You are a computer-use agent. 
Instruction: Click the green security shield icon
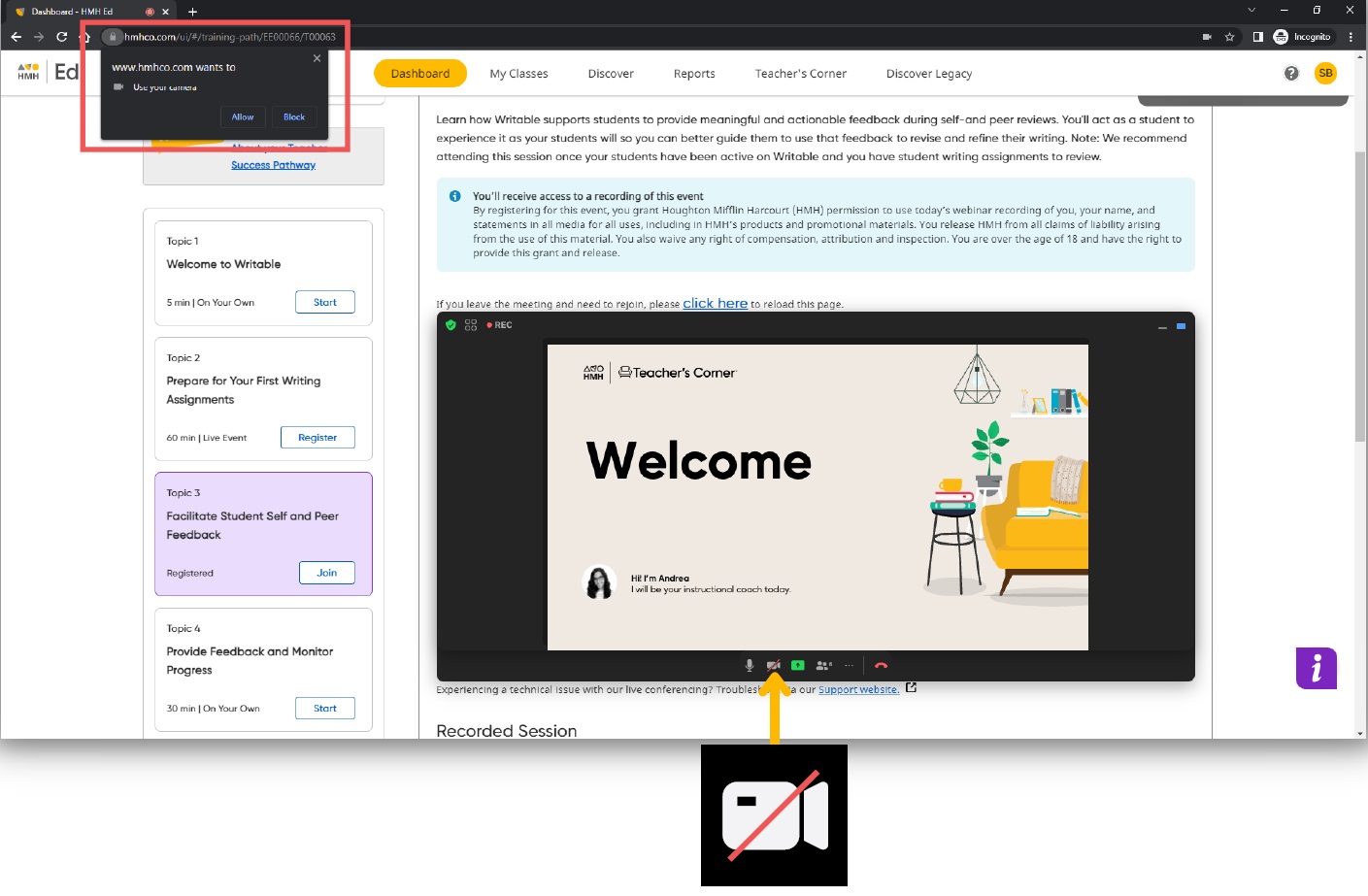point(450,325)
